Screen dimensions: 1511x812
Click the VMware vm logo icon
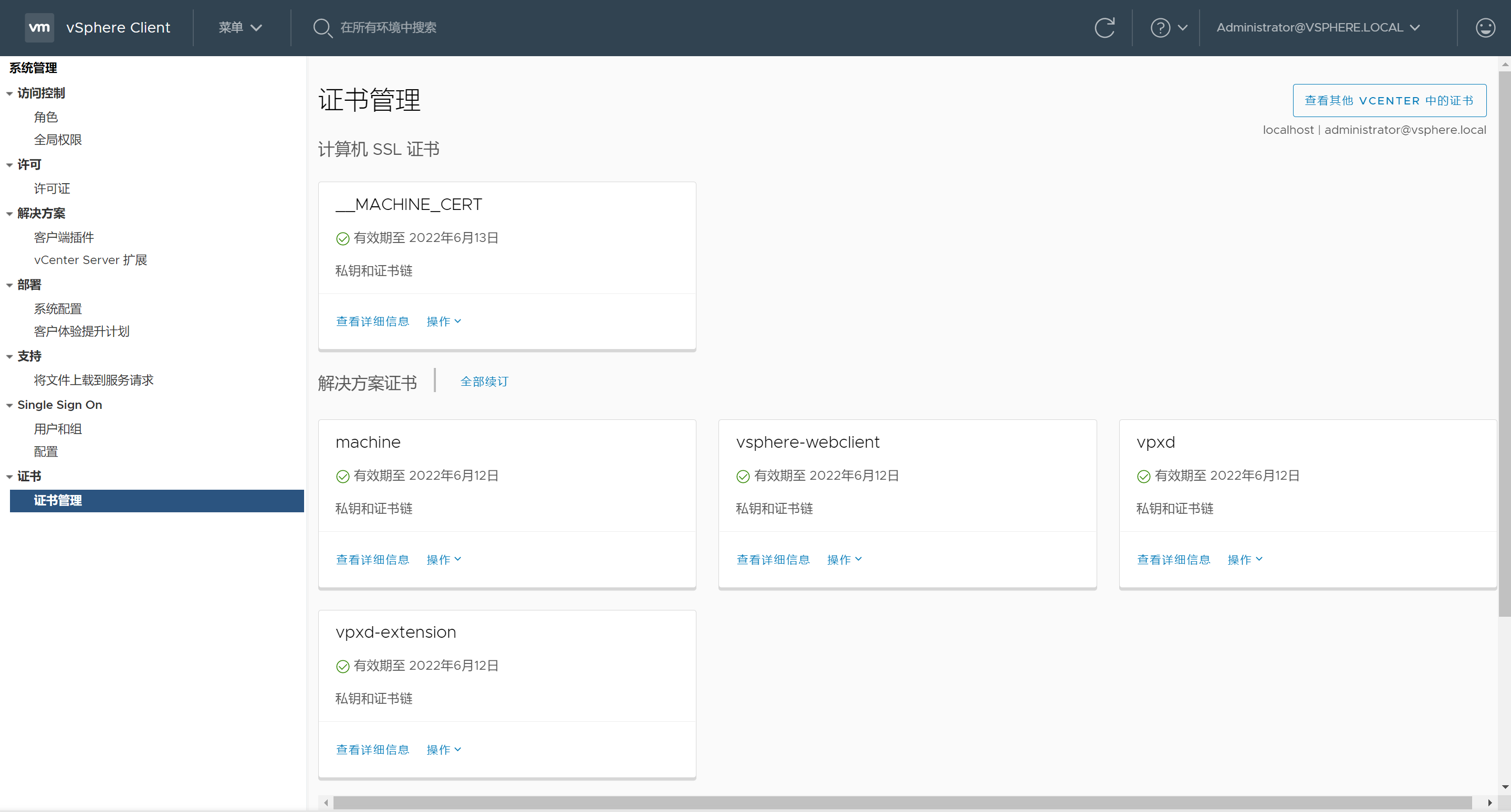[39, 27]
